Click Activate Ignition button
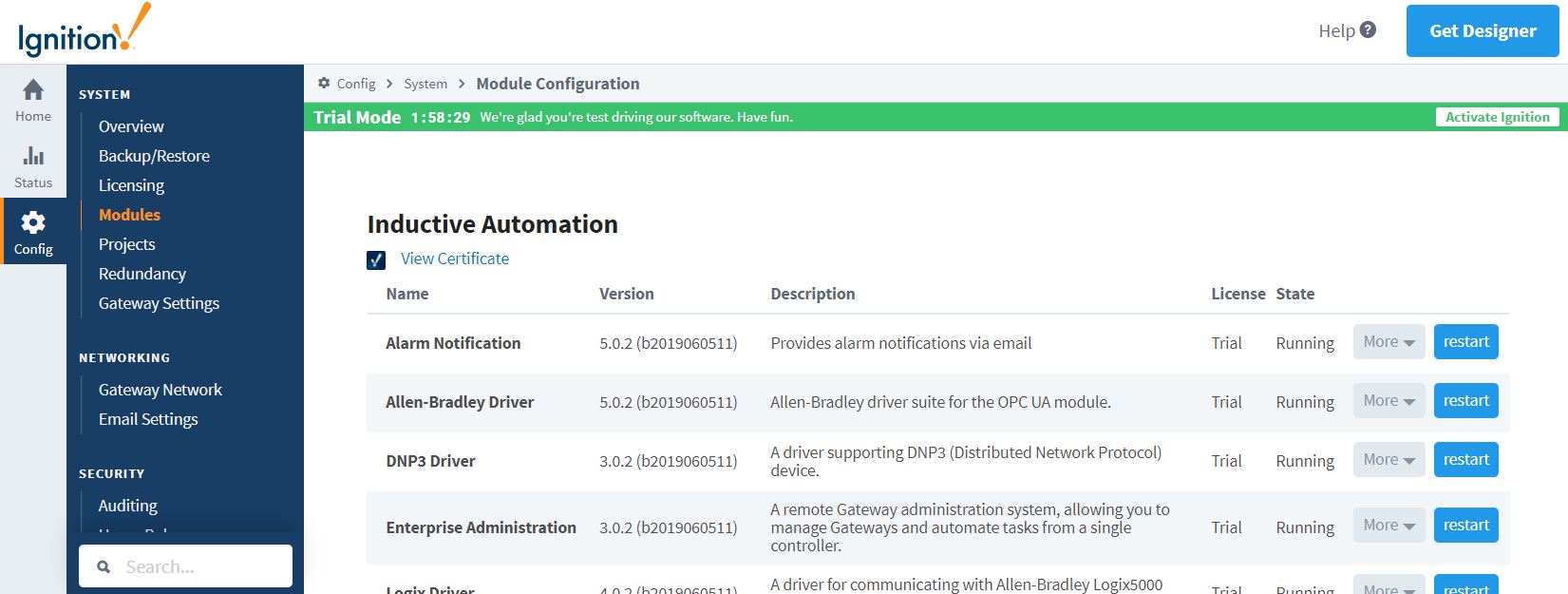 click(1497, 117)
